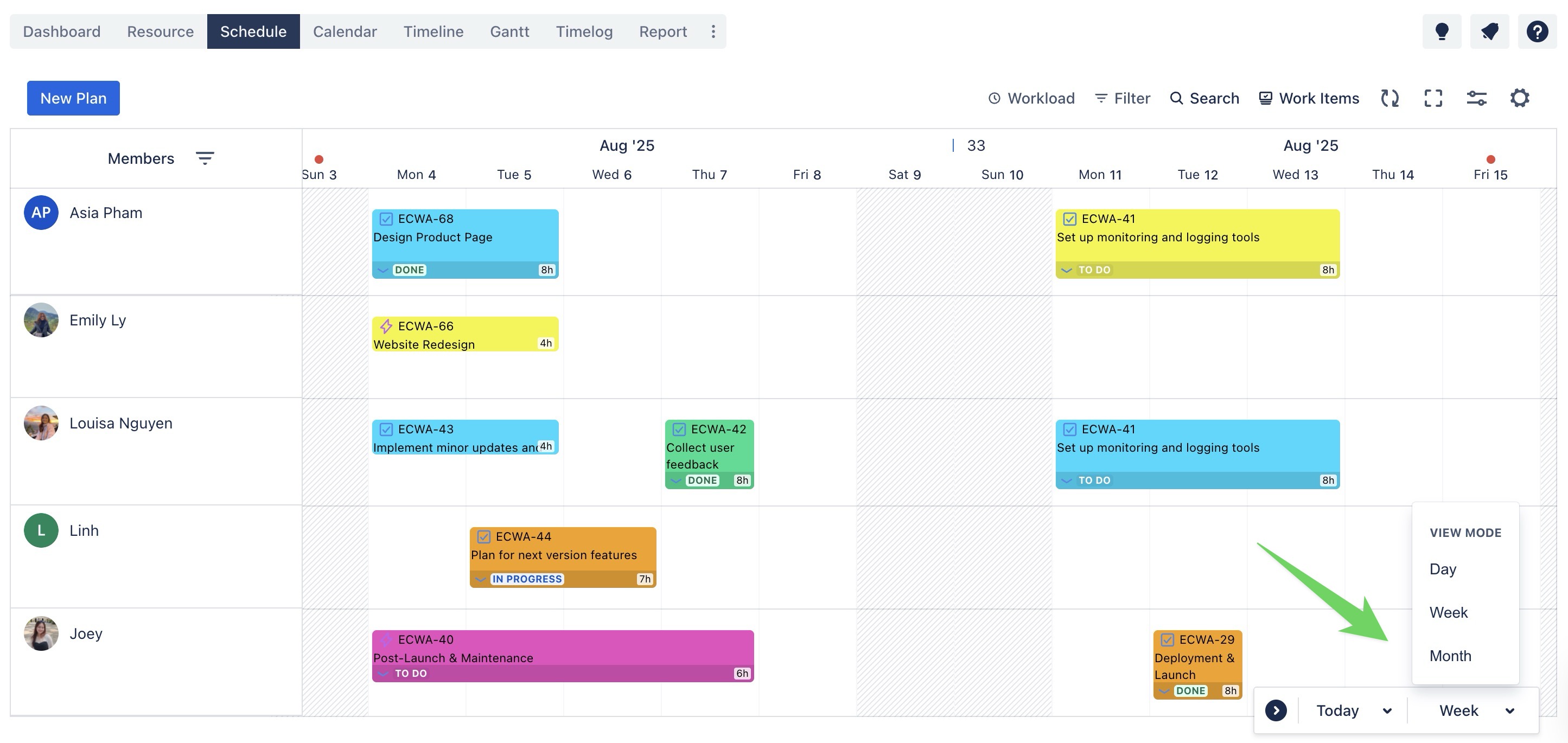Expand the ECWA-40 TO DO status chevron
This screenshot has width=1568, height=743.
click(383, 673)
